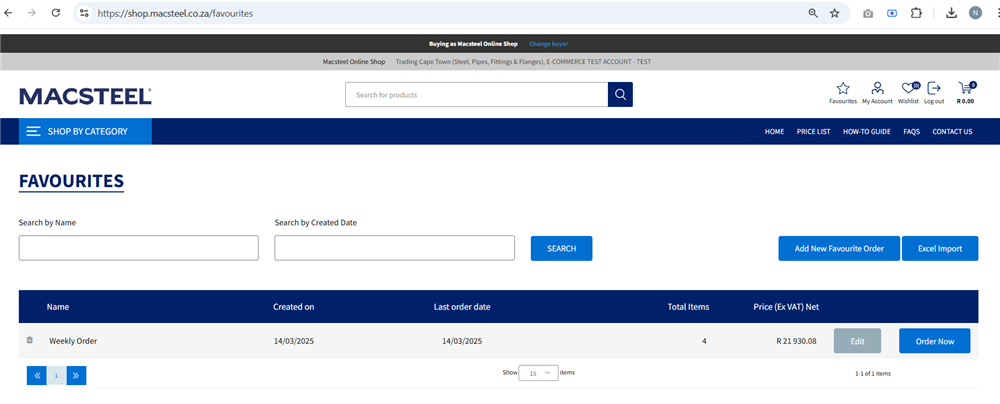The height and width of the screenshot is (404, 1000).
Task: Delete Weekly Order using trash icon
Action: point(30,340)
